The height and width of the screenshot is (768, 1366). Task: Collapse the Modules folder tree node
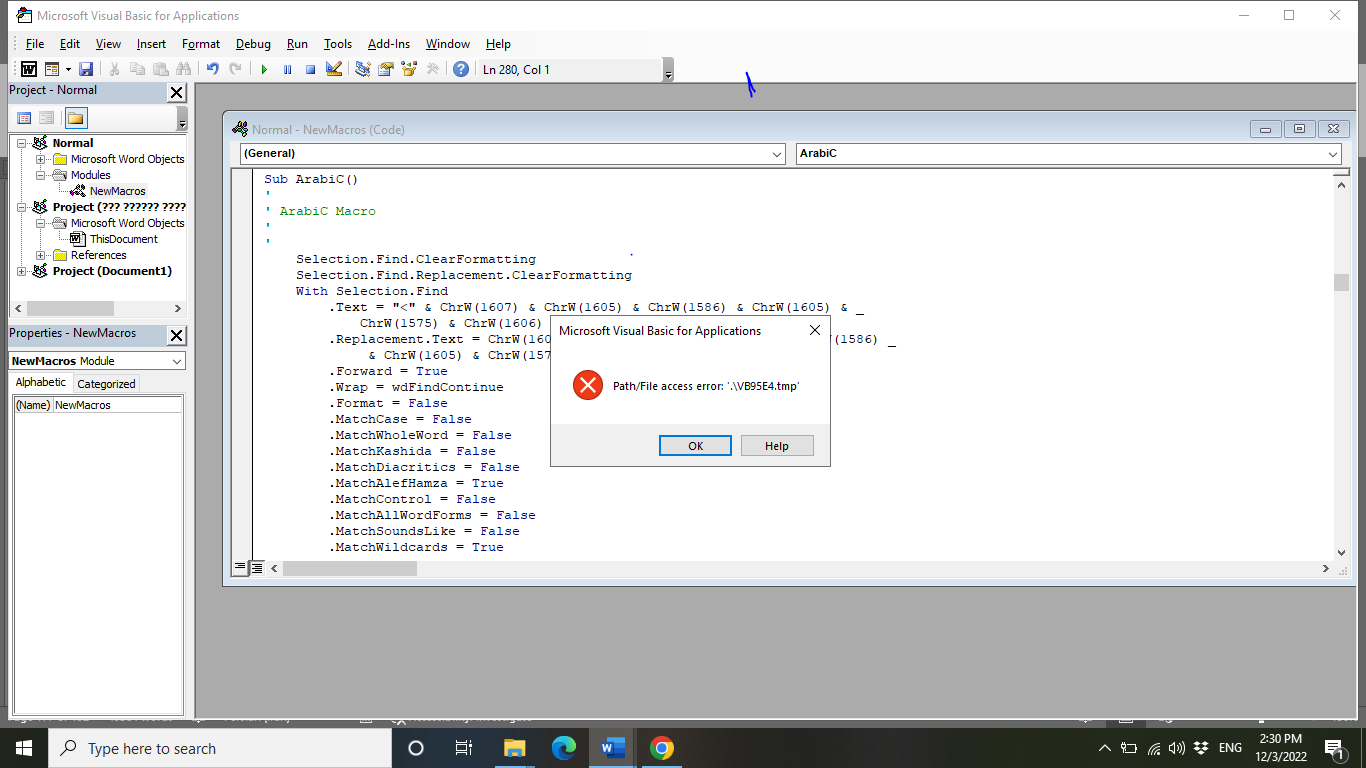[41, 175]
